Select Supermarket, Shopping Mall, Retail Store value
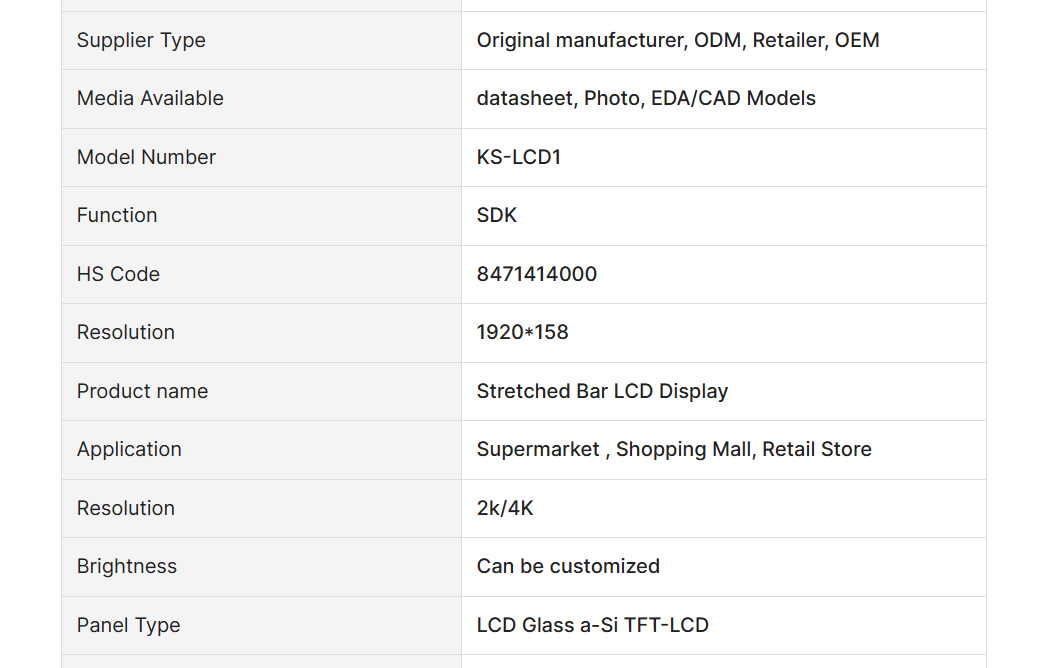The width and height of the screenshot is (1044, 668). 674,450
